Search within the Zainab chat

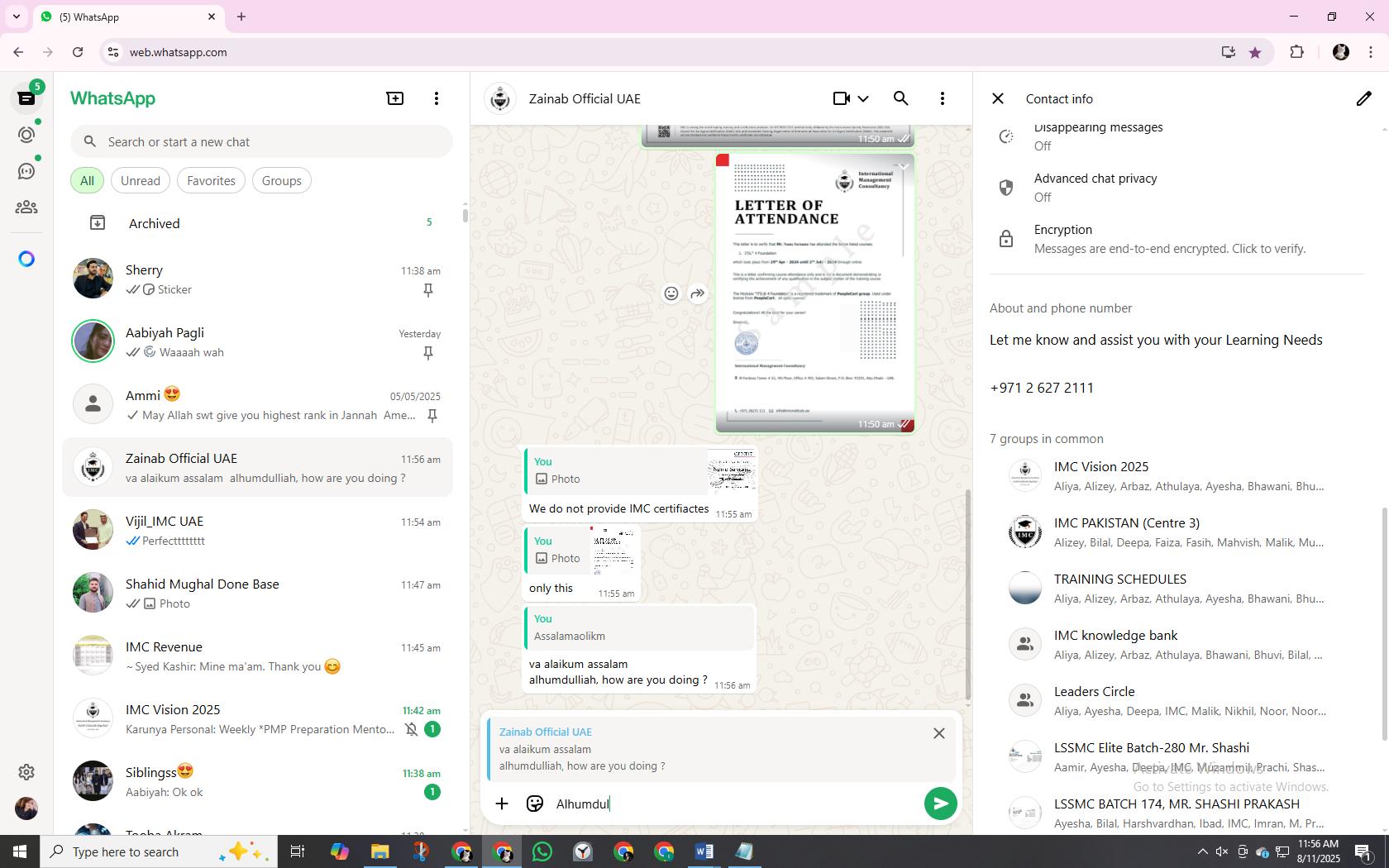pyautogui.click(x=901, y=98)
